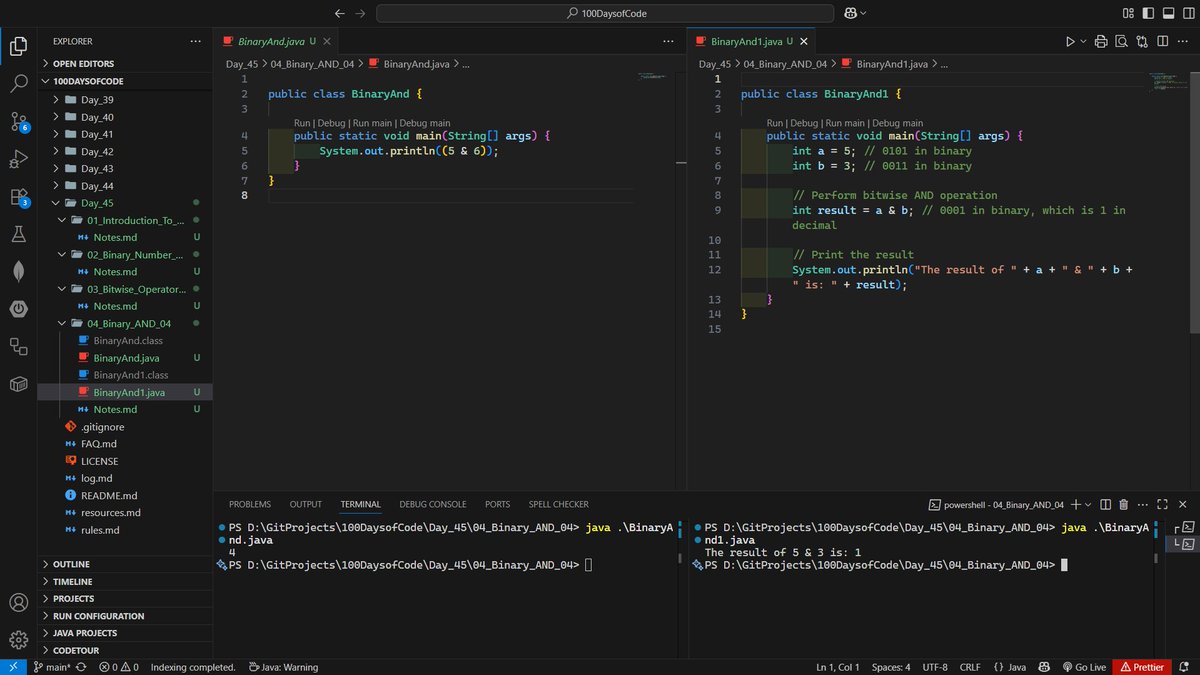Open the Search view in activity bar
This screenshot has height=675, width=1200.
point(18,83)
